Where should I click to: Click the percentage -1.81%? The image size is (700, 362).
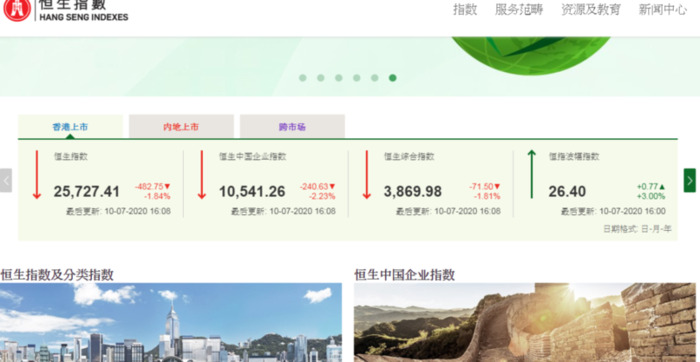pos(487,196)
